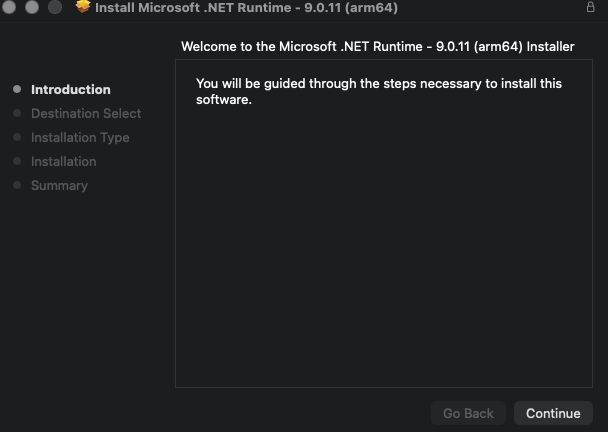Close the installer window
The height and width of the screenshot is (432, 608).
pos(10,7)
